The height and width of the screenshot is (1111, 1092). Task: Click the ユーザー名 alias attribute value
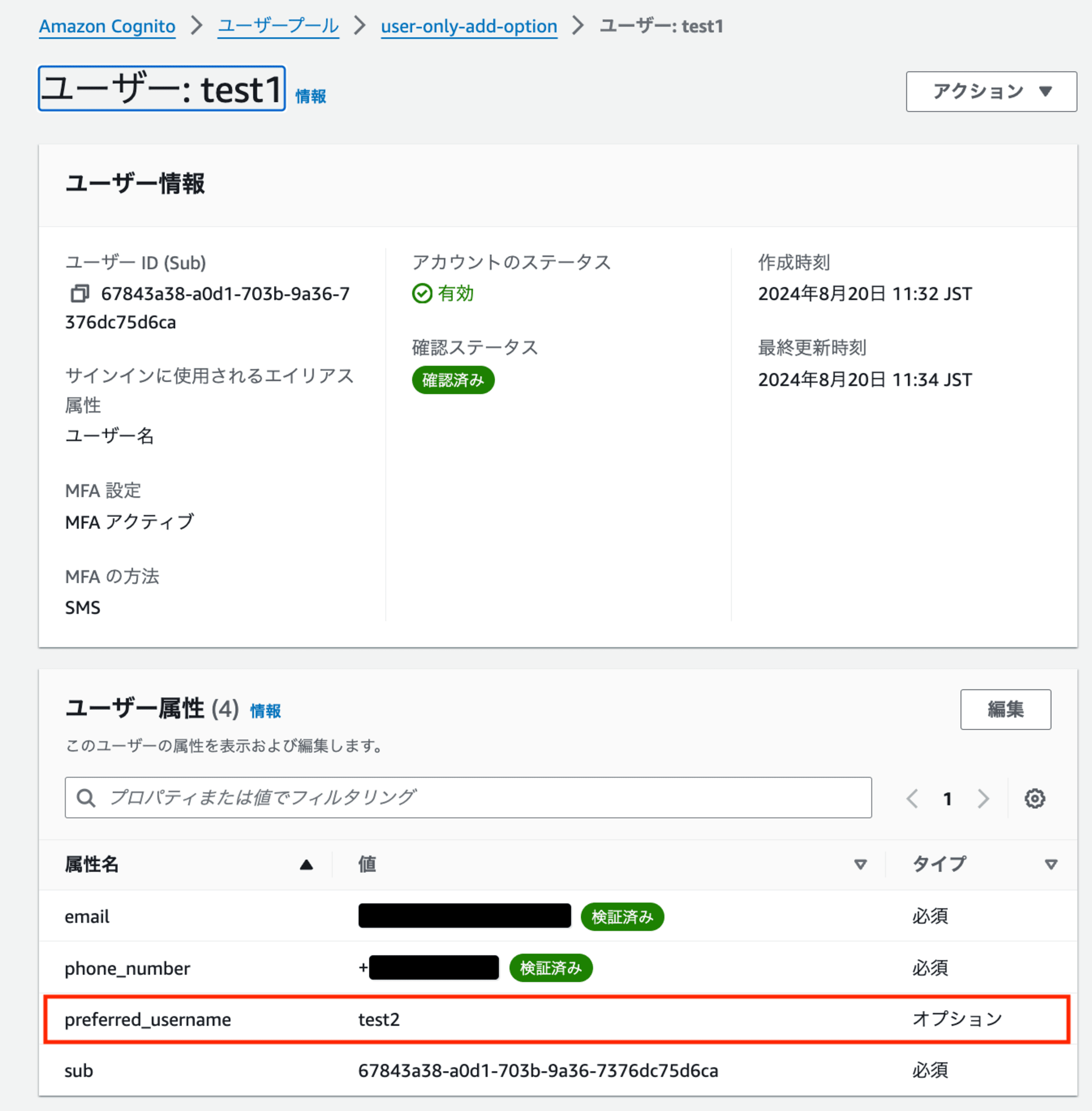(109, 436)
